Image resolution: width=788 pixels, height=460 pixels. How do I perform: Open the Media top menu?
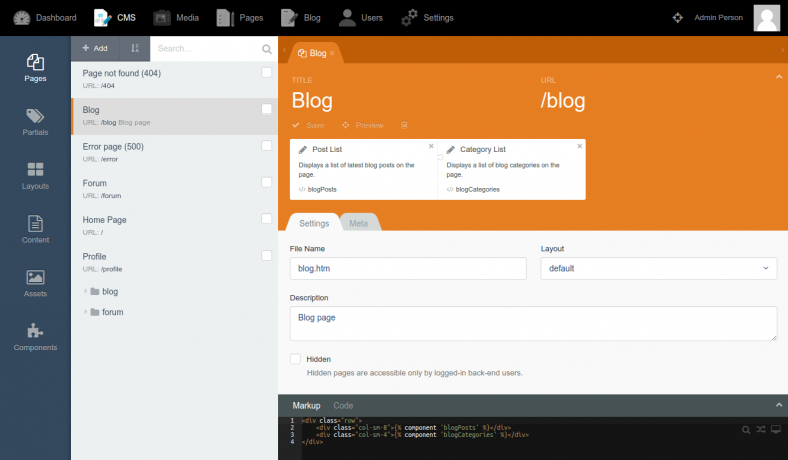tap(174, 17)
